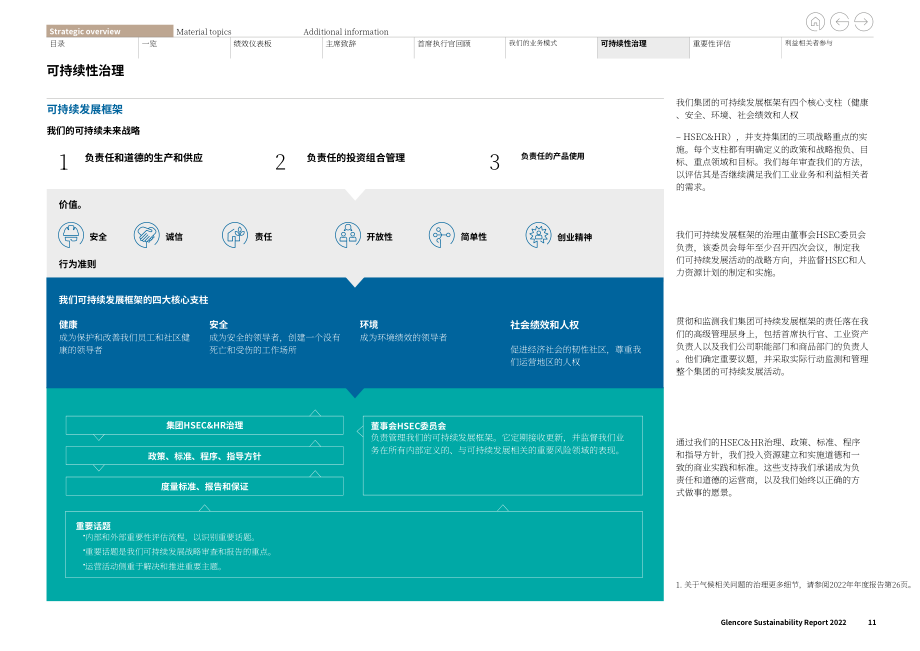920x651 pixels.
Task: Click bullet 内部和外部重要性评估流程
Action: pos(168,537)
